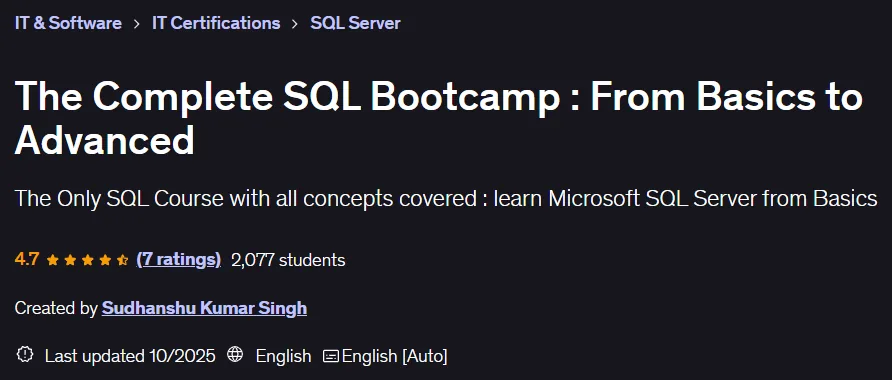This screenshot has height=380, width=892.
Task: Click chevron after IT & Software breadcrumb
Action: (137, 24)
